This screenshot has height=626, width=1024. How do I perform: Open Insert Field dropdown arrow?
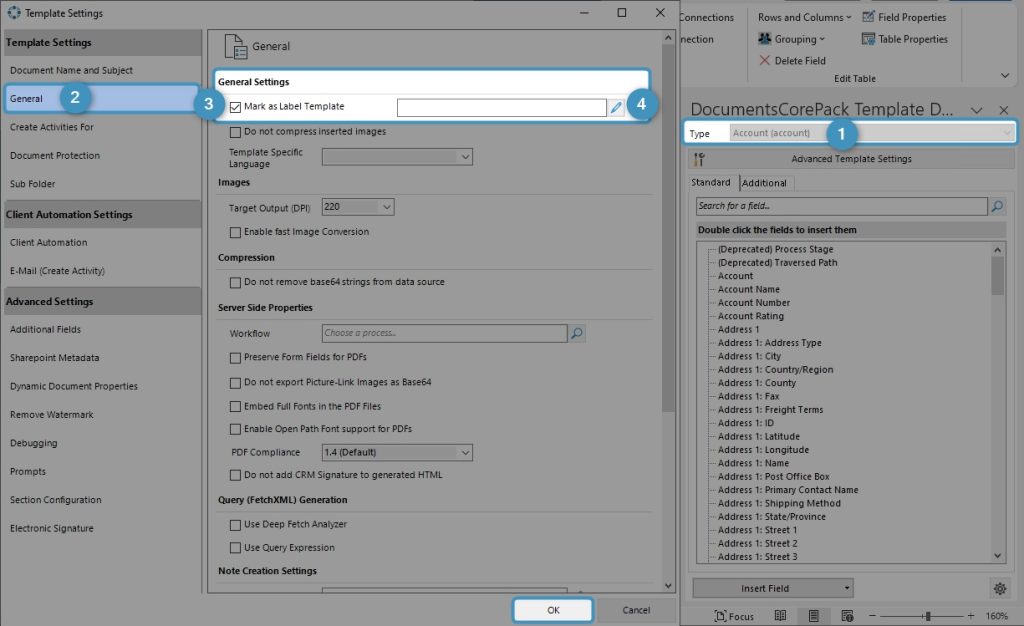(x=846, y=589)
